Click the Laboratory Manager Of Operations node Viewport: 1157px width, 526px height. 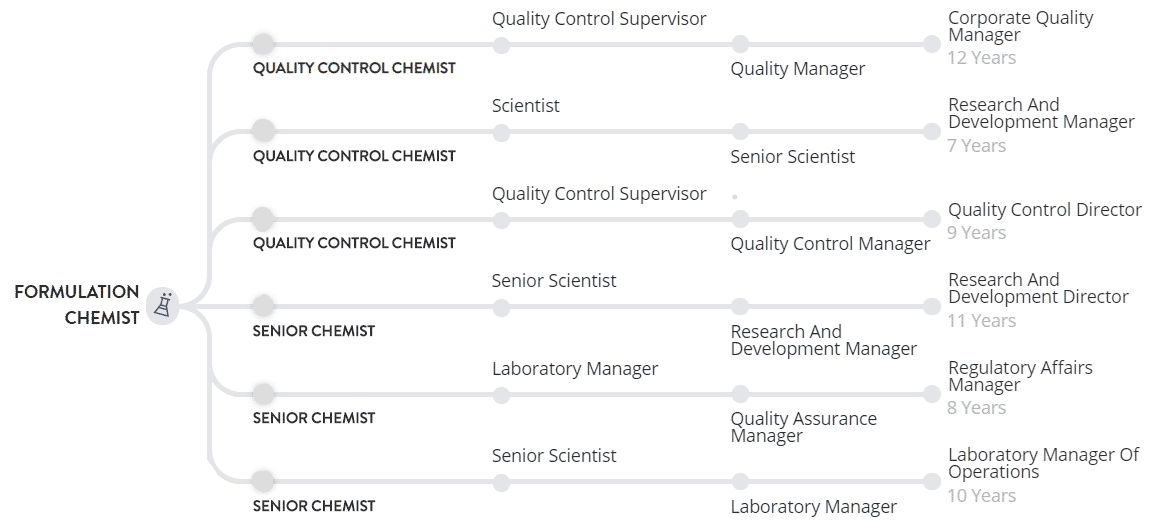click(x=932, y=482)
